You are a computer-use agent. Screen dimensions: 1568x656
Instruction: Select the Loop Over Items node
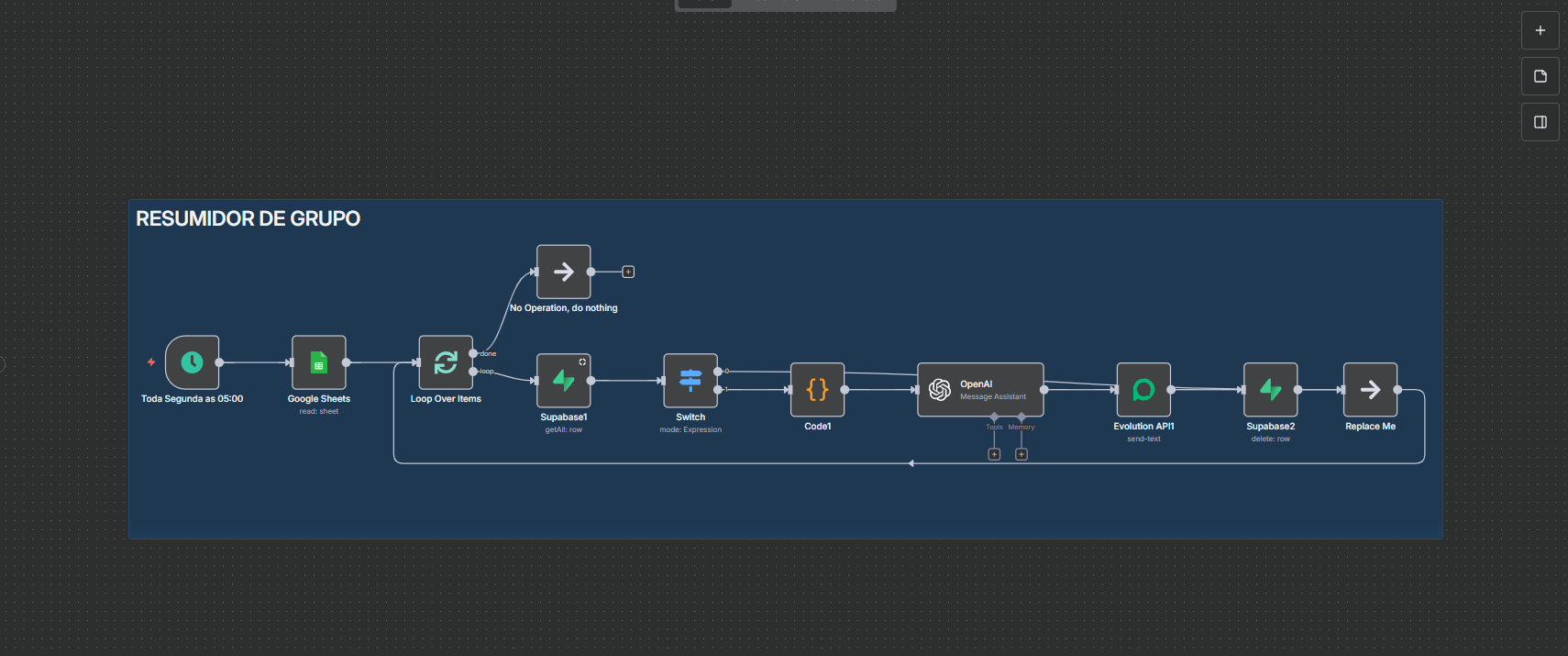click(445, 362)
